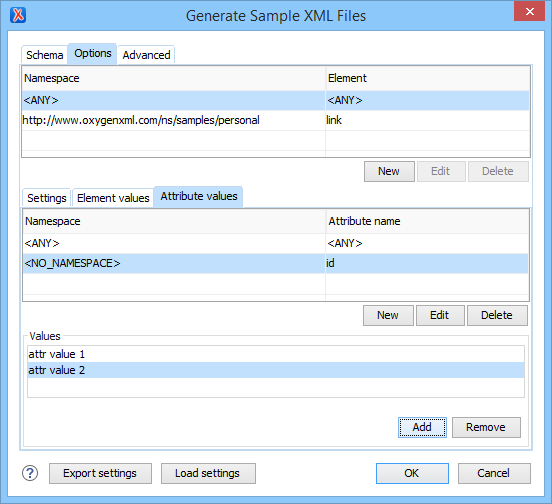Viewport: 552px width, 504px height.
Task: Add a new attribute value
Action: click(422, 427)
